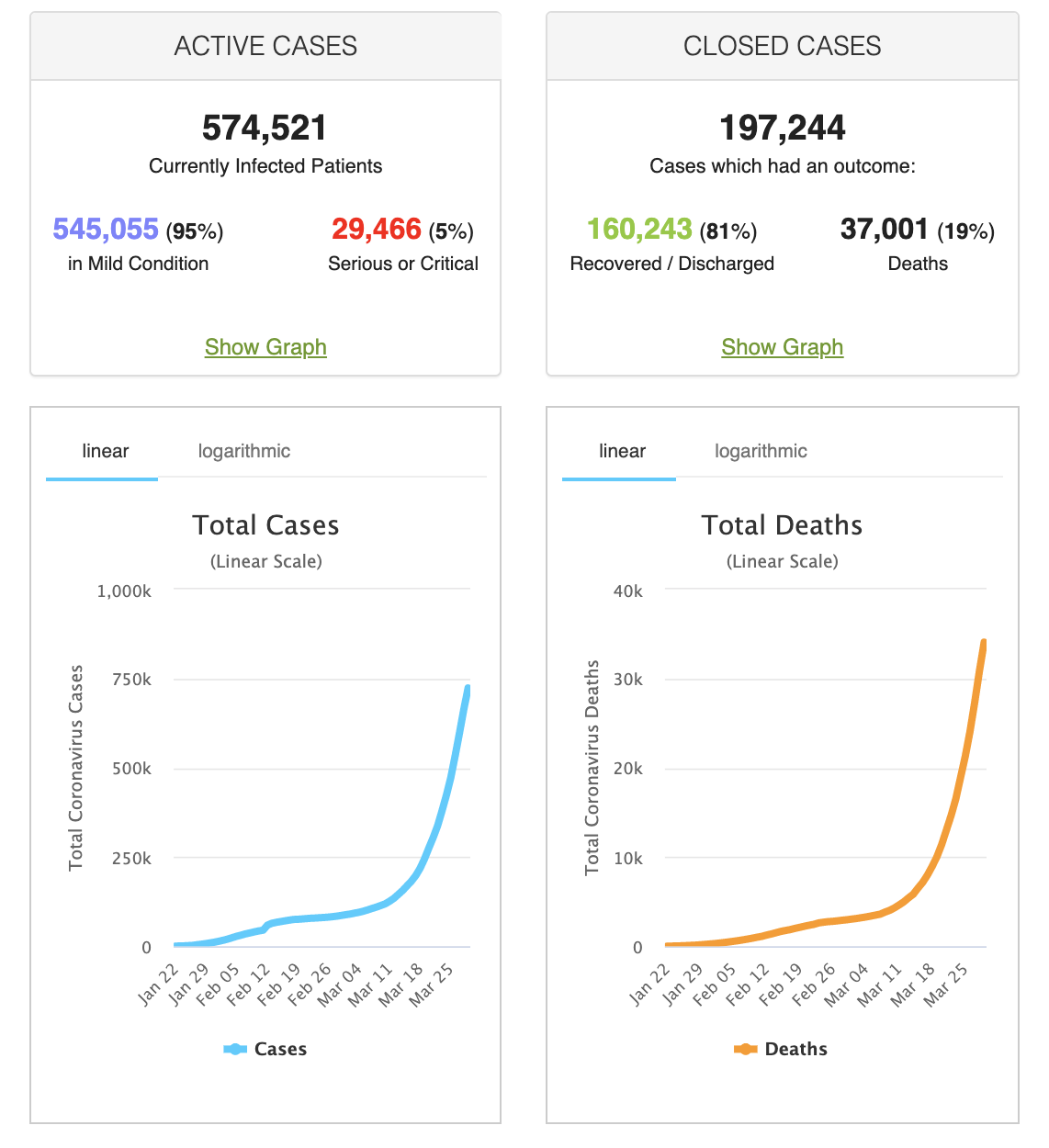Click the 10k y-axis label

tap(628, 859)
